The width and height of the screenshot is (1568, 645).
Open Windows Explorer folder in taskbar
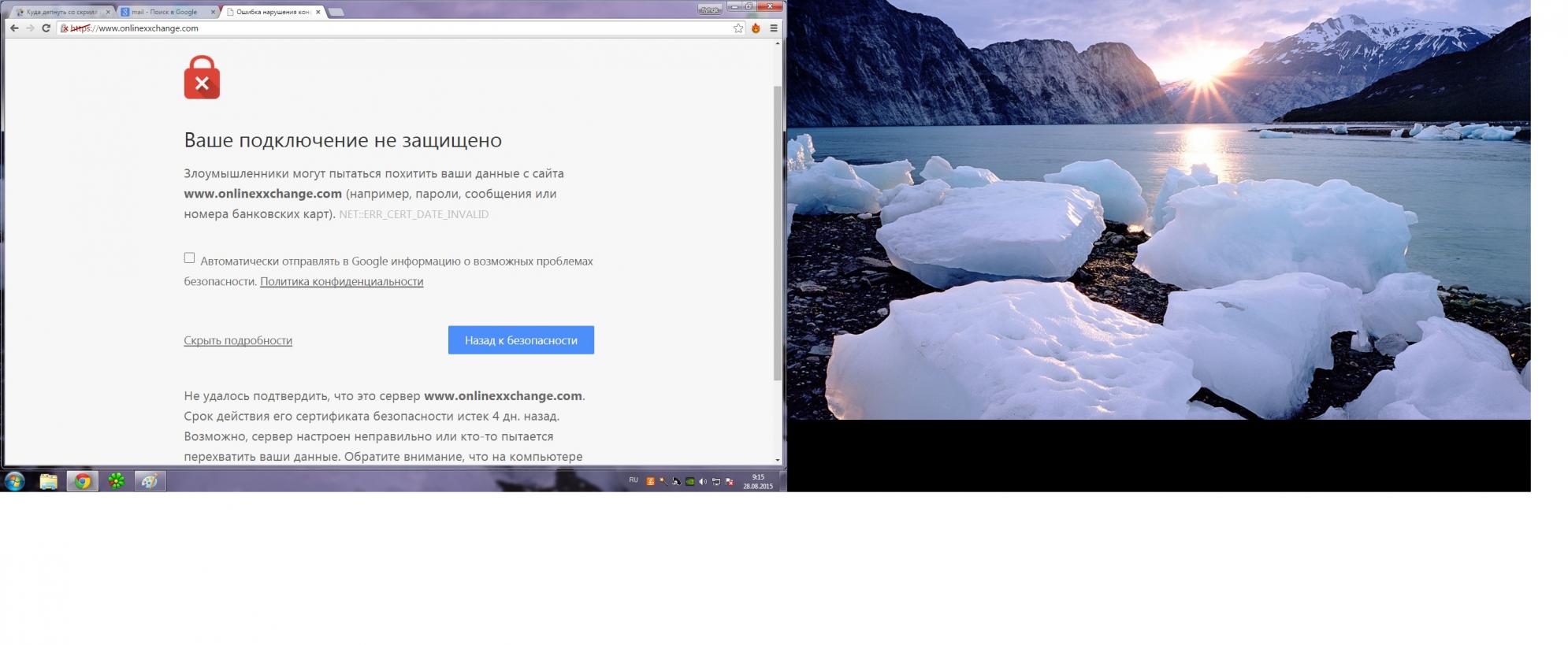pos(48,481)
